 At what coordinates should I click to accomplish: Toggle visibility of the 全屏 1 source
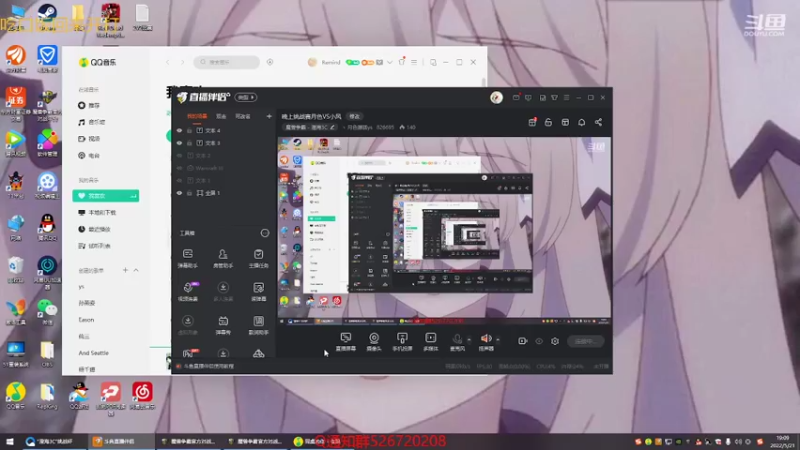179,193
